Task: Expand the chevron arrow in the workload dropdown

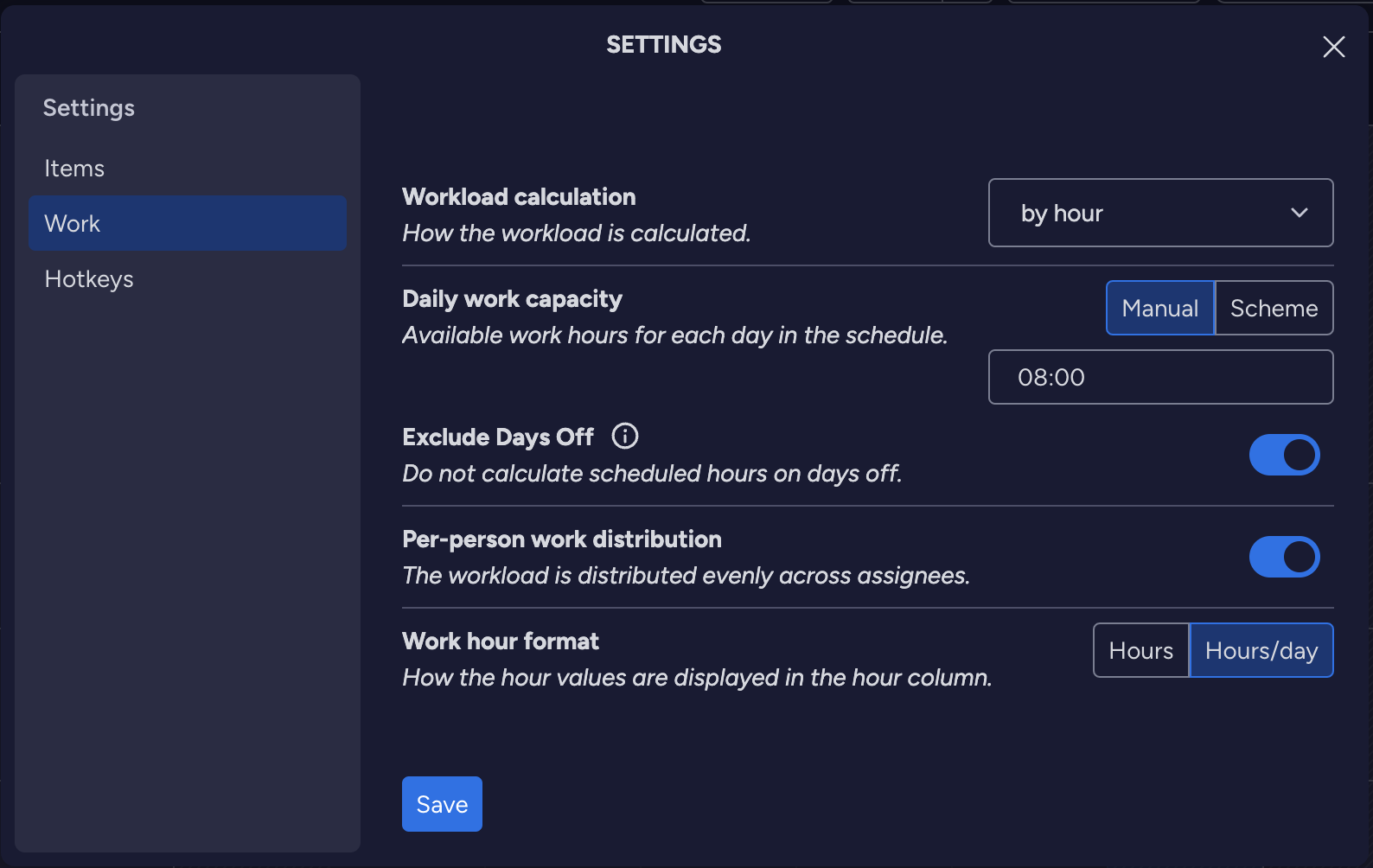Action: pyautogui.click(x=1299, y=213)
